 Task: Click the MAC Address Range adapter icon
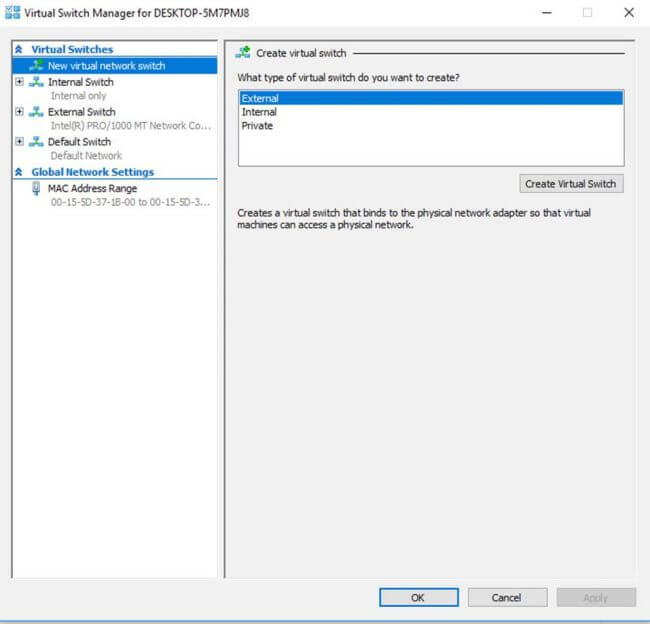[36, 188]
